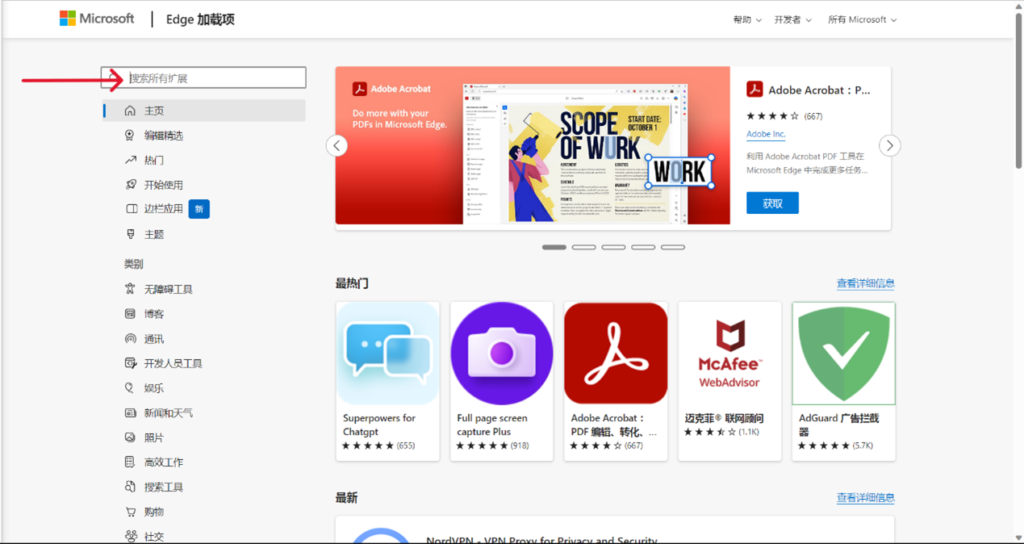Select the second carousel indicator dot
This screenshot has width=1024, height=544.
click(584, 248)
